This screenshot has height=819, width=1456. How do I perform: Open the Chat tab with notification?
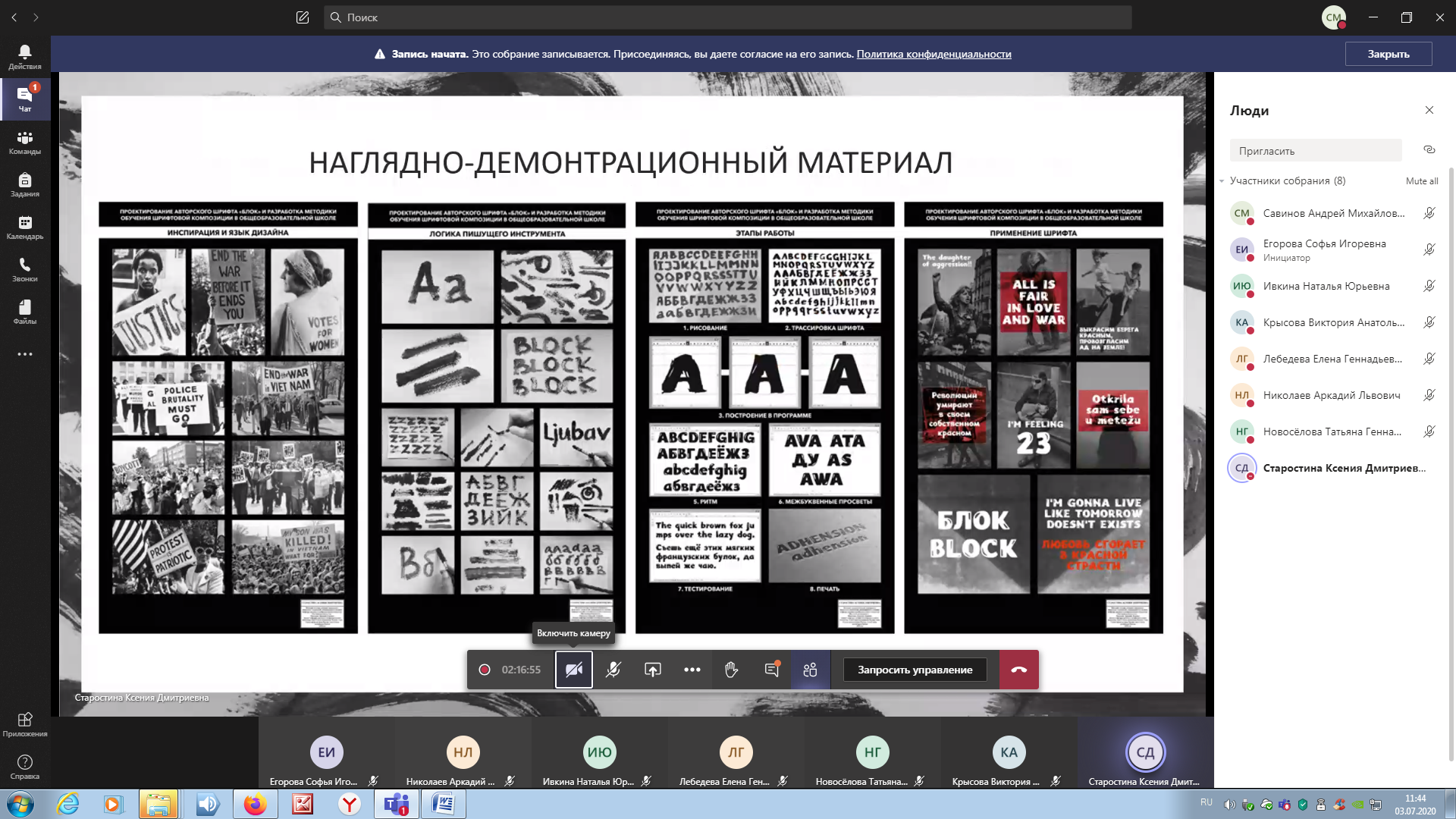tap(24, 99)
